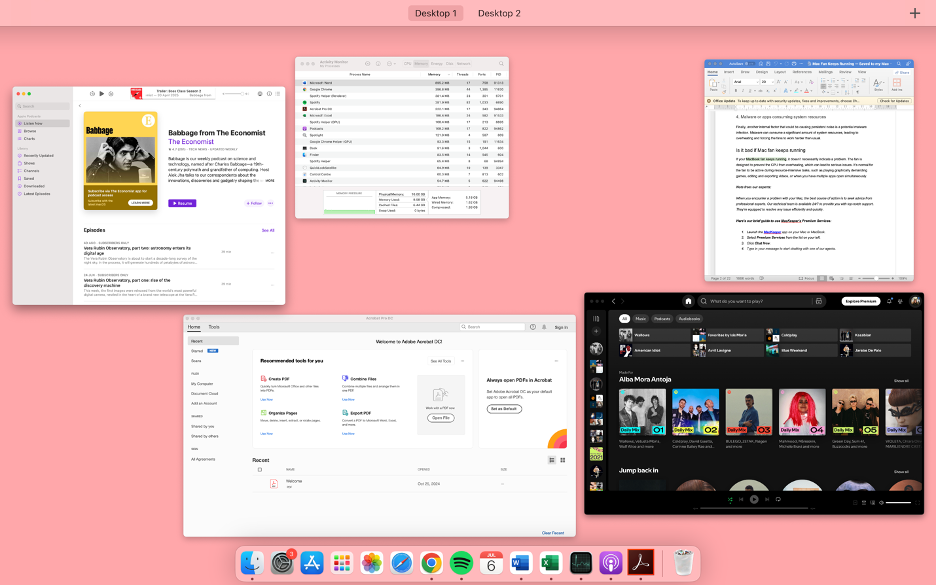
Task: Toggle the Music filter chip in Spotify
Action: 640,318
